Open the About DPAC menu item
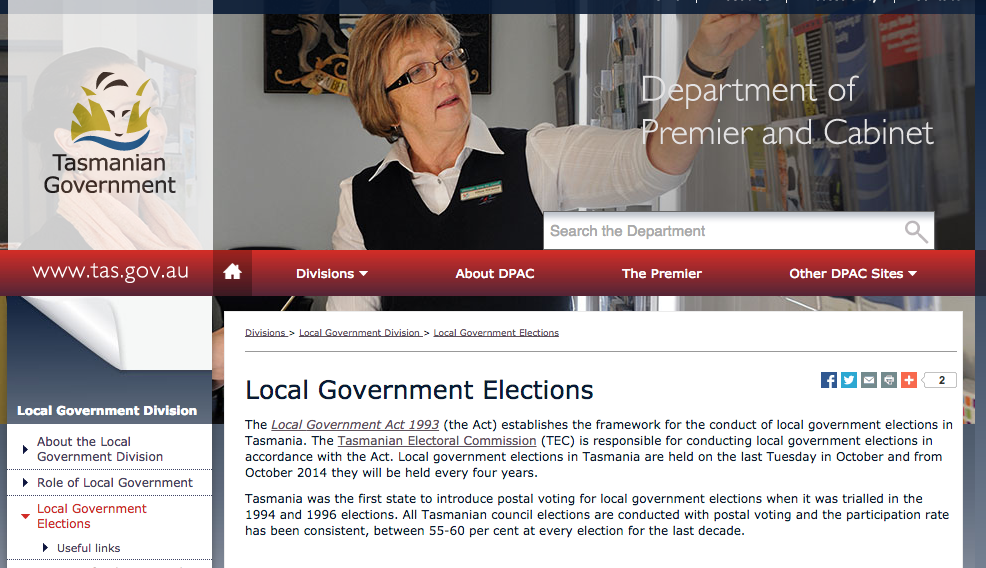 (x=495, y=274)
